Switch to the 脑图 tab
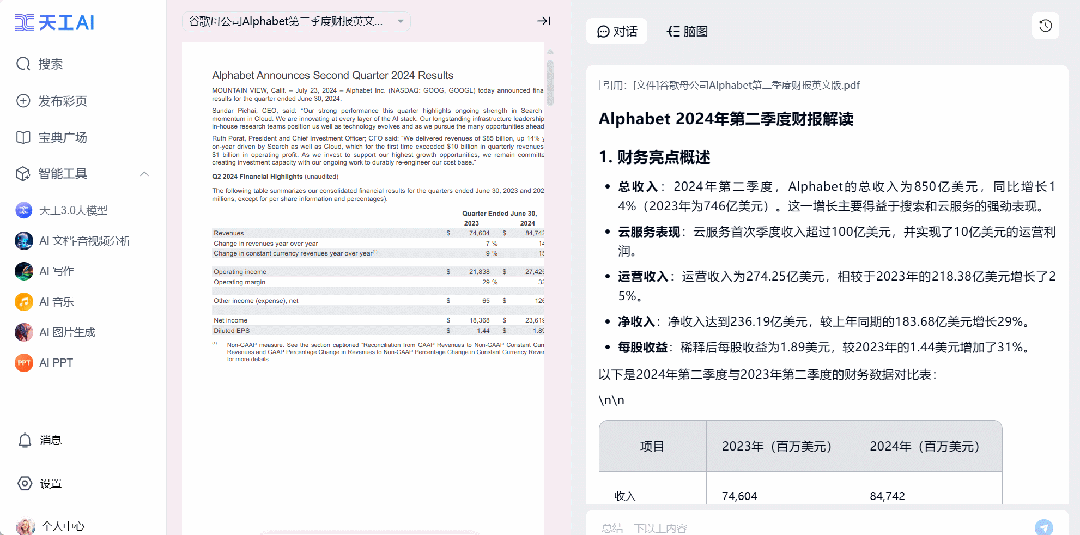The width and height of the screenshot is (1080, 535). 687,31
